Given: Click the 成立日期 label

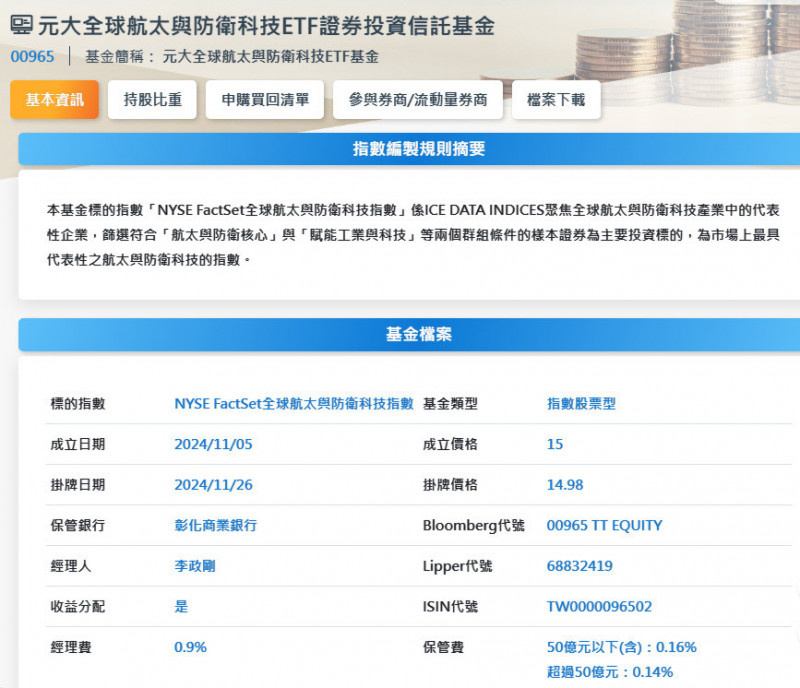Looking at the screenshot, I should [78, 444].
